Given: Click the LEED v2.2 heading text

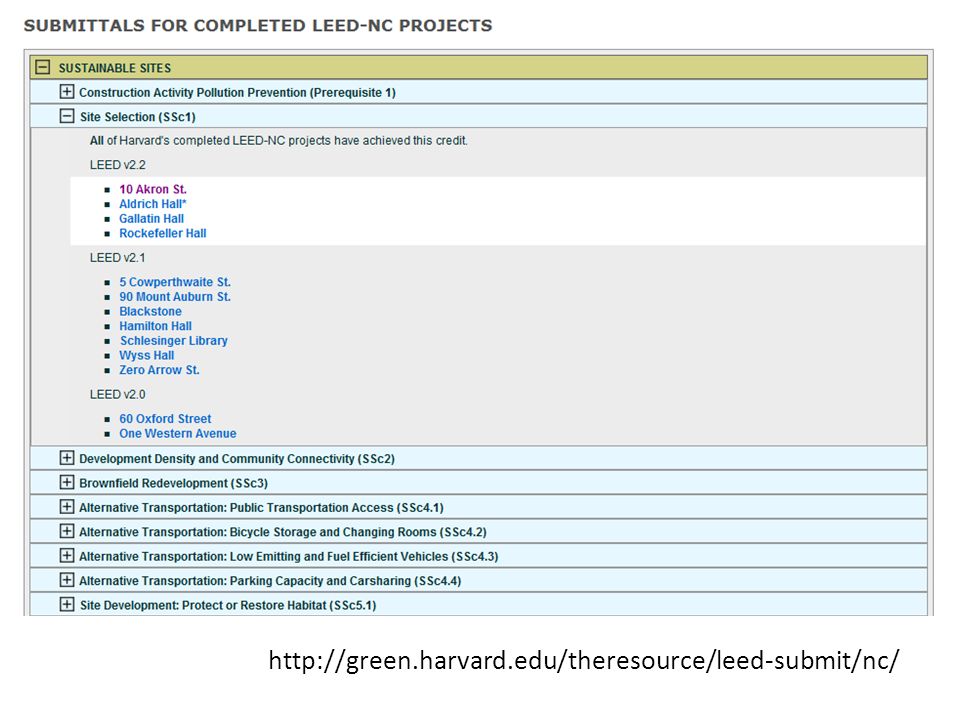Looking at the screenshot, I should coord(118,165).
